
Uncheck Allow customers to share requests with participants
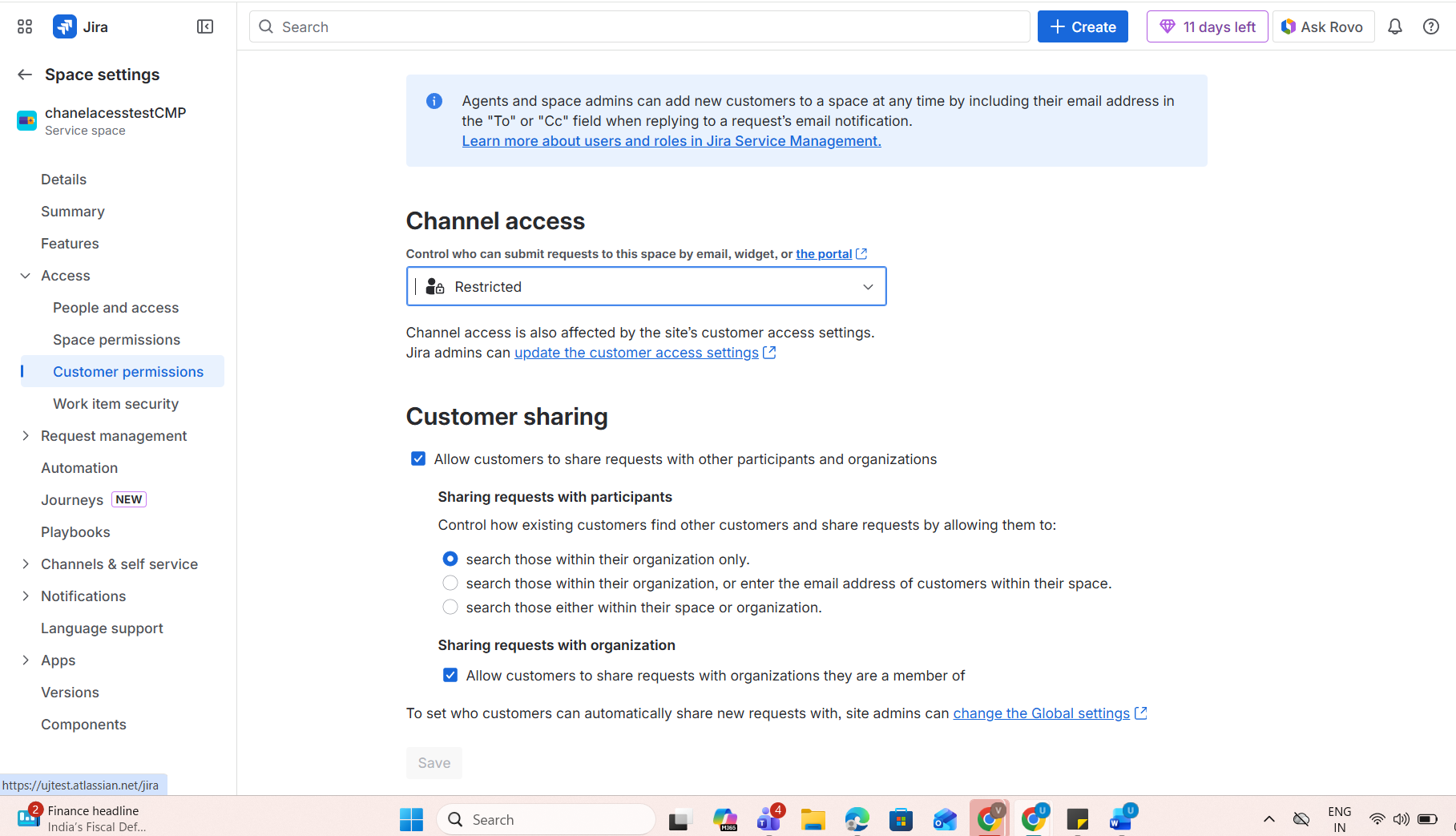(x=418, y=458)
